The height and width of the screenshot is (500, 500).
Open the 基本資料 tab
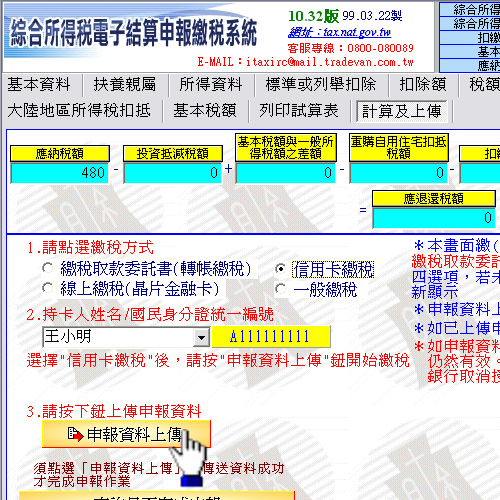(39, 84)
